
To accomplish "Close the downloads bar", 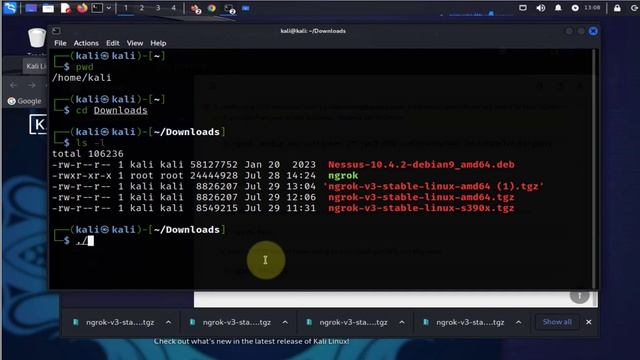I will coord(589,322).
